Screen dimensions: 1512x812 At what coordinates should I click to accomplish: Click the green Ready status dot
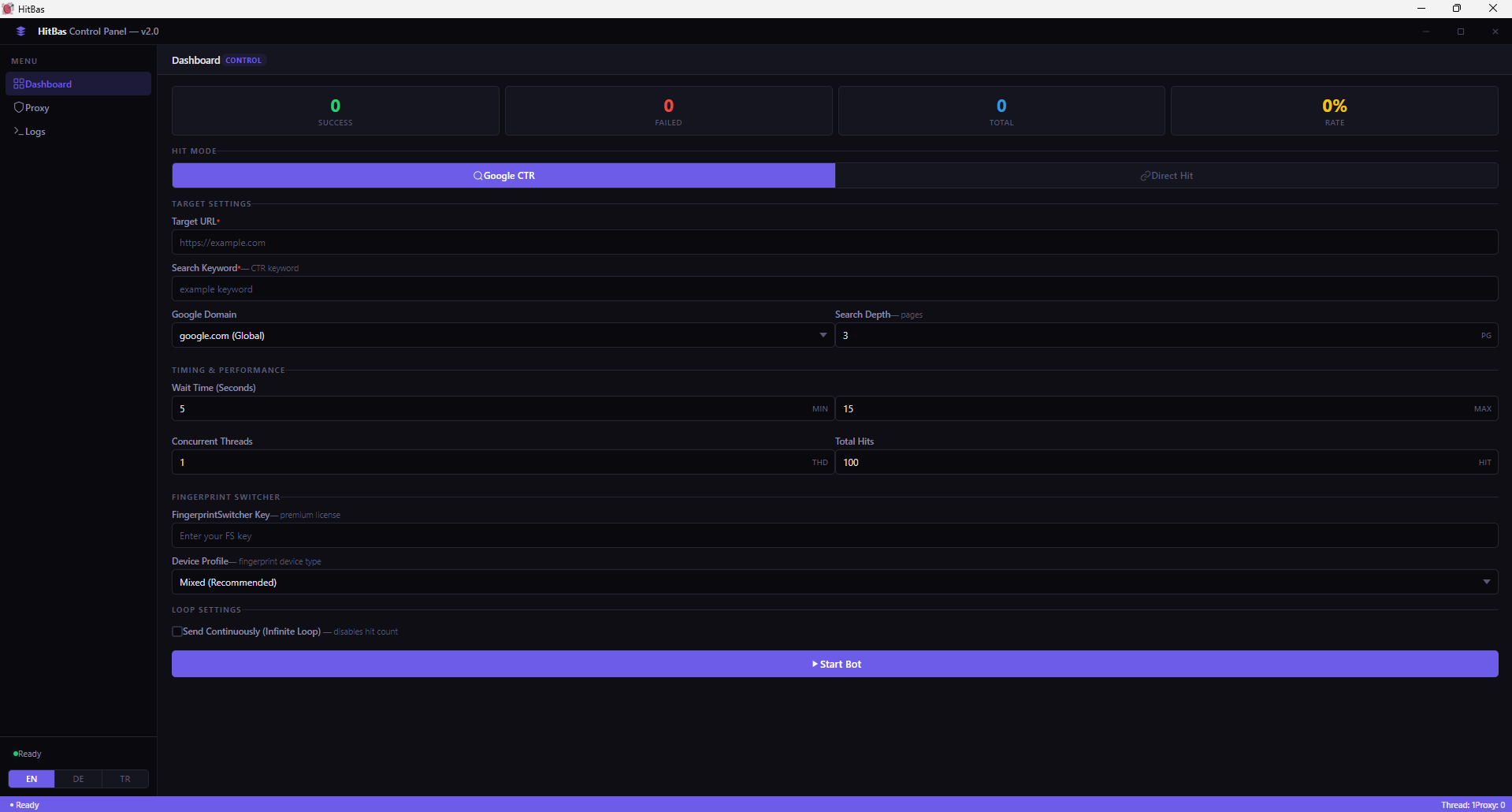pos(14,754)
